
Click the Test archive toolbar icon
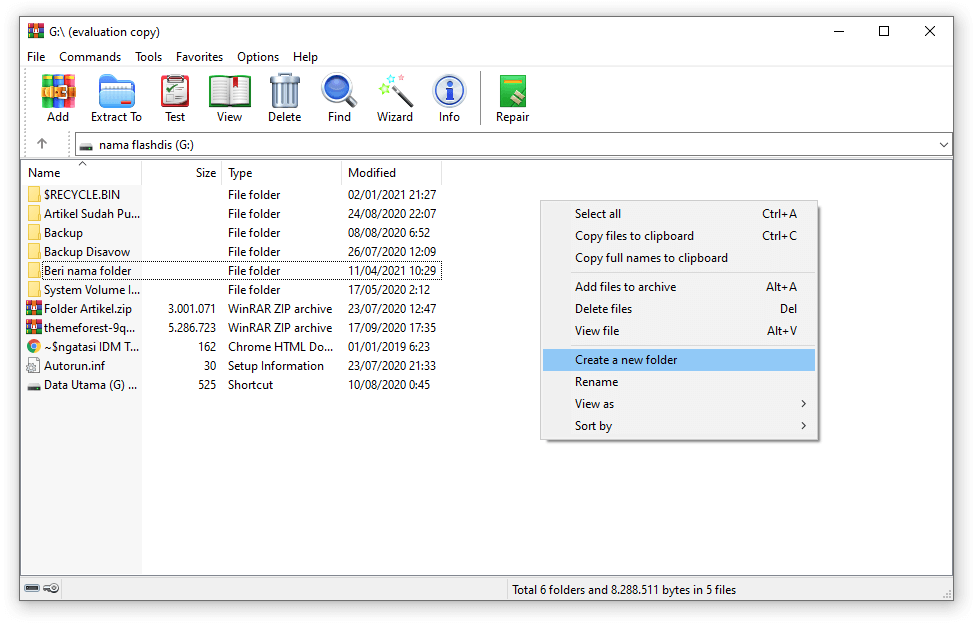[x=175, y=92]
